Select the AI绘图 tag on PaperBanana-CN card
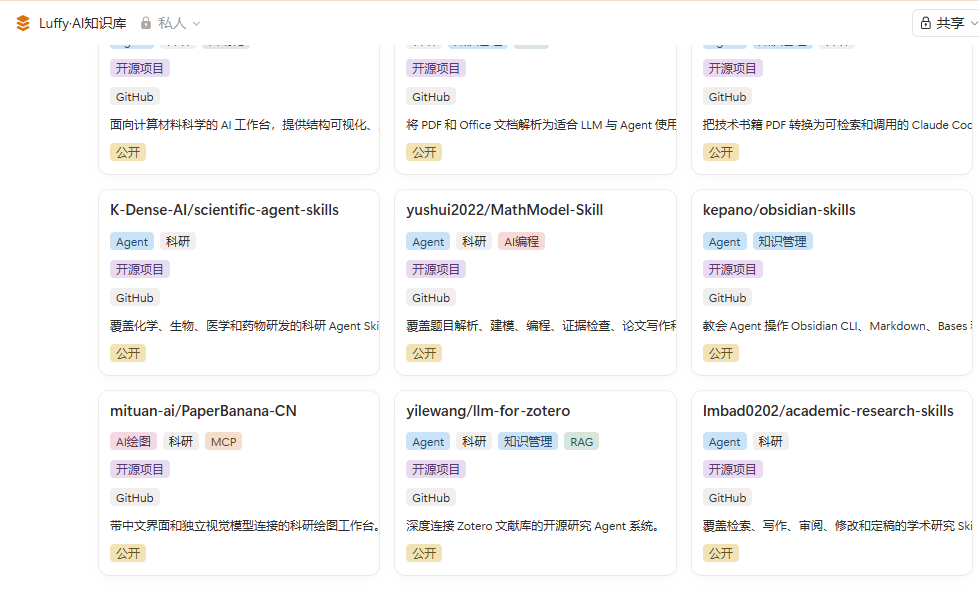979x589 pixels. [x=134, y=442]
